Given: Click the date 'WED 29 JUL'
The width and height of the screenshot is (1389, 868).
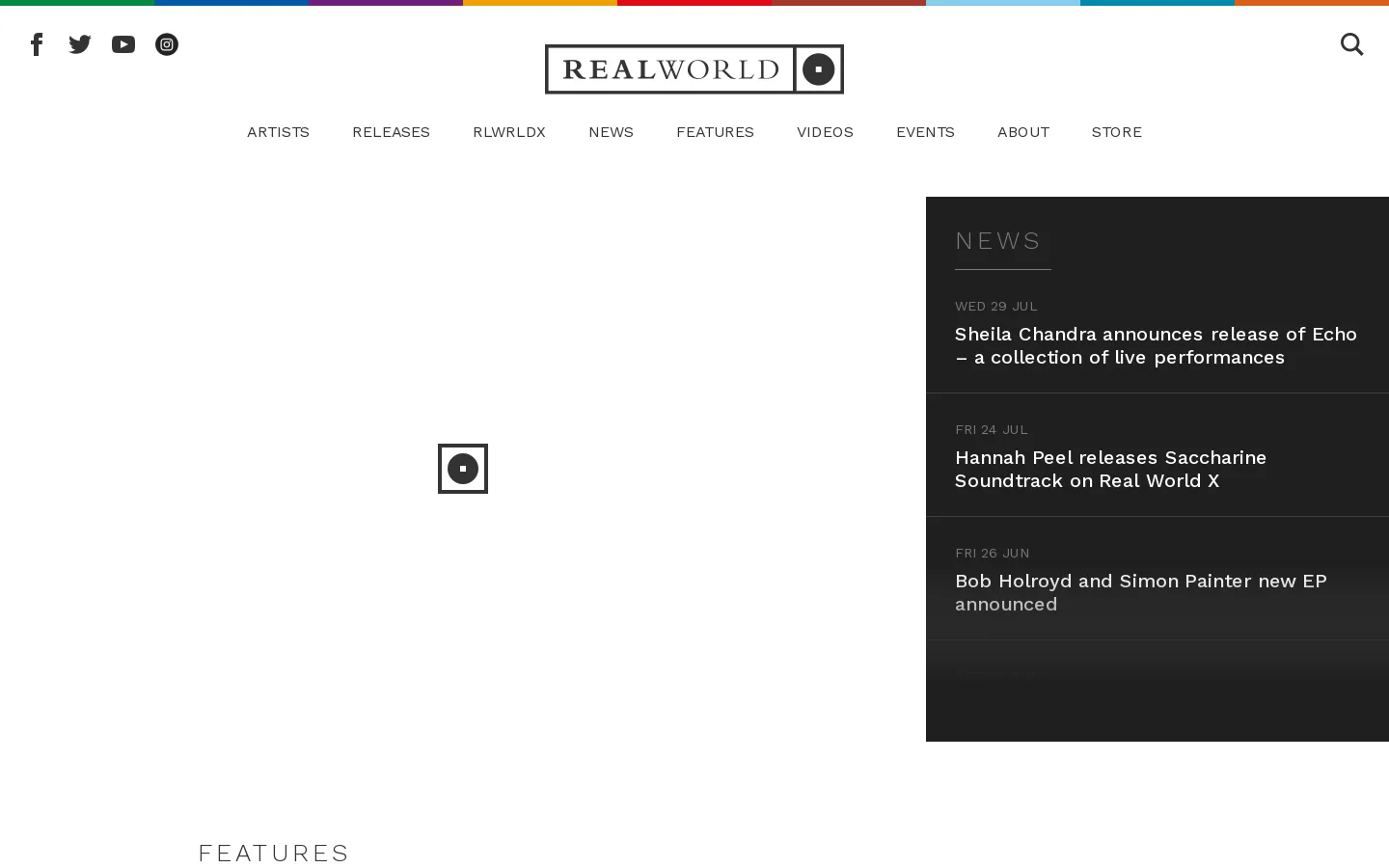Looking at the screenshot, I should [996, 306].
